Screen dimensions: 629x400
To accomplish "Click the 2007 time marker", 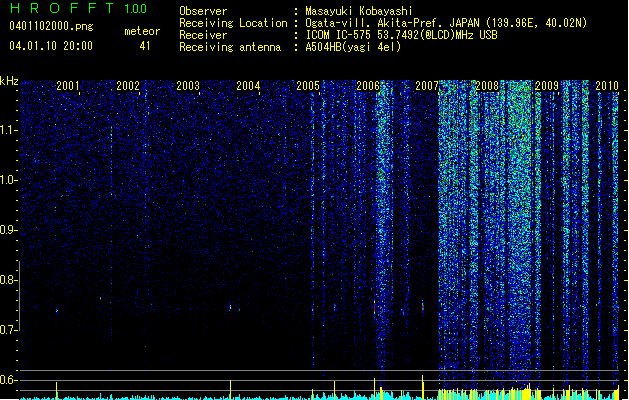I will tap(427, 85).
